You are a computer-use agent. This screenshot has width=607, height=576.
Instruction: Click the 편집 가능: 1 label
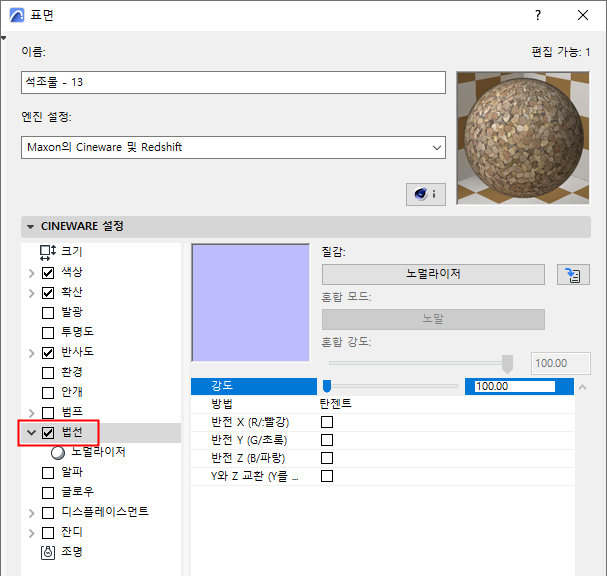[x=561, y=51]
